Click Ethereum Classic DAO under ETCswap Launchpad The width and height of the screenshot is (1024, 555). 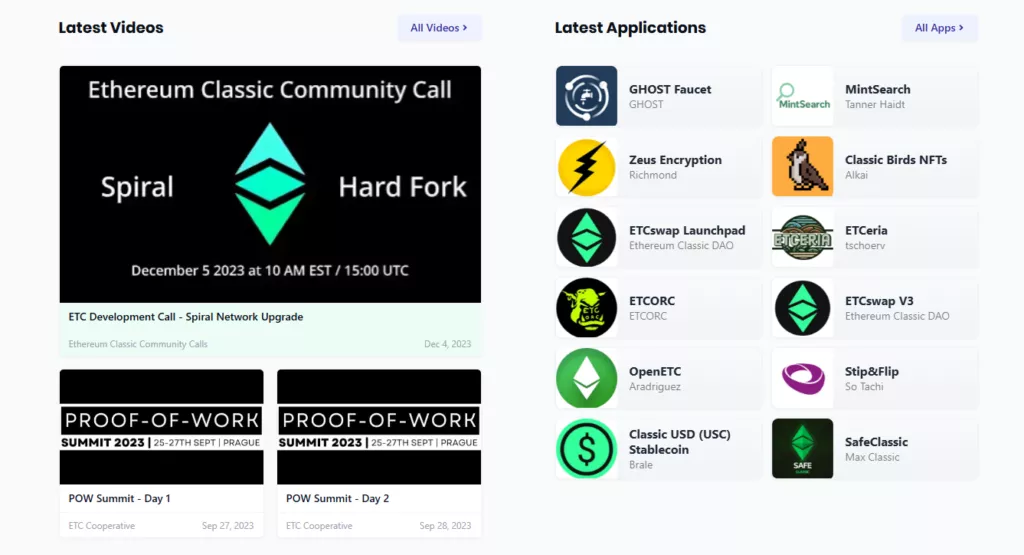point(681,246)
